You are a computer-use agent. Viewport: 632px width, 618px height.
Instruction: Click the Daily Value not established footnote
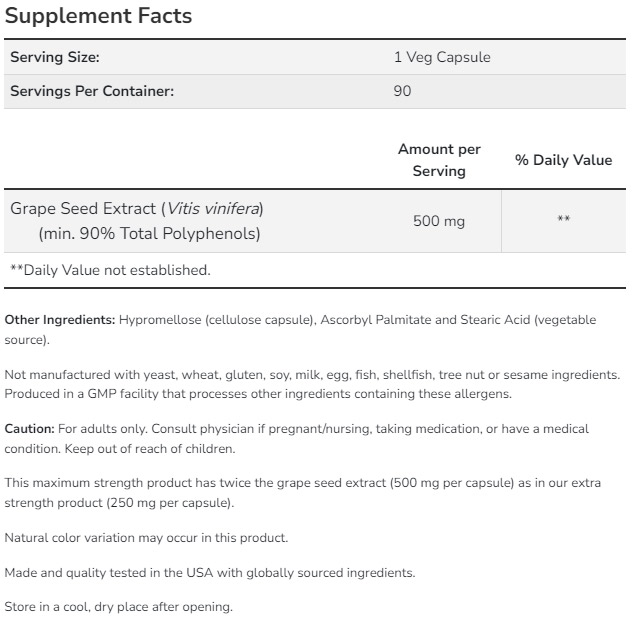click(x=110, y=270)
